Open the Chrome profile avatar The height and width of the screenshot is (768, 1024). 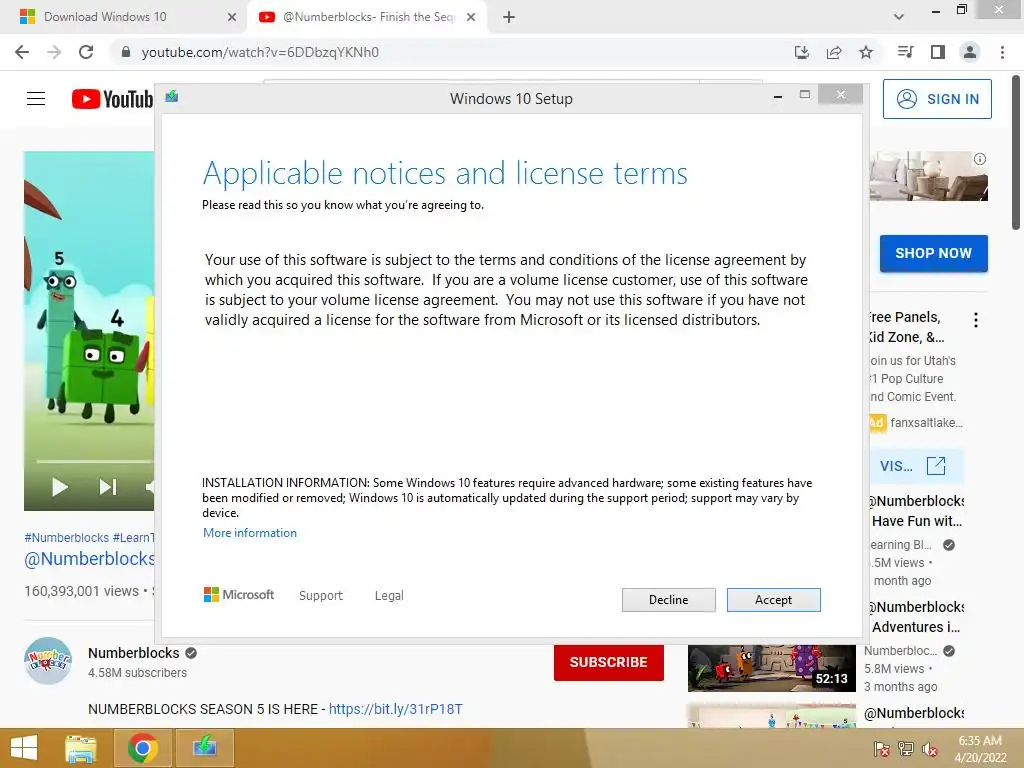pos(970,52)
